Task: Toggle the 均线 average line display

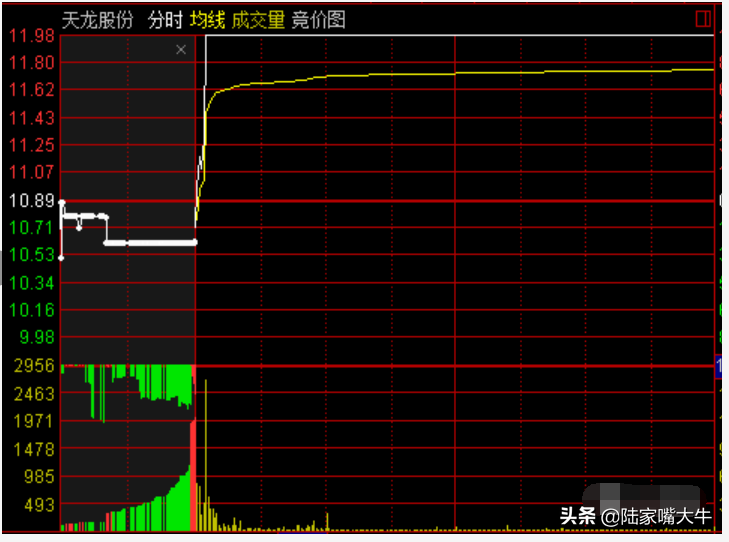Action: point(207,20)
